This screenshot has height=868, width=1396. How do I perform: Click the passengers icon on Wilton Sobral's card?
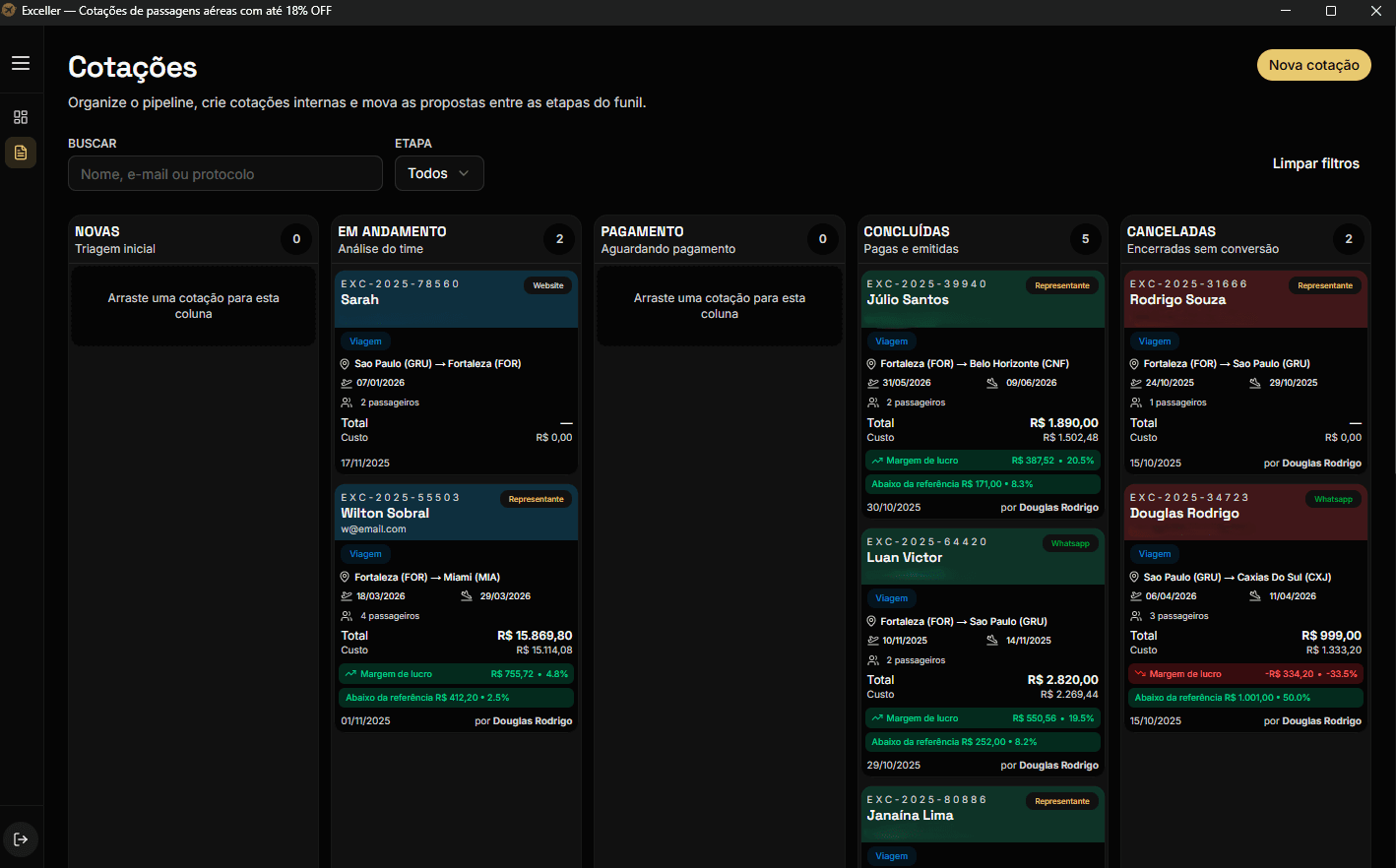[347, 616]
